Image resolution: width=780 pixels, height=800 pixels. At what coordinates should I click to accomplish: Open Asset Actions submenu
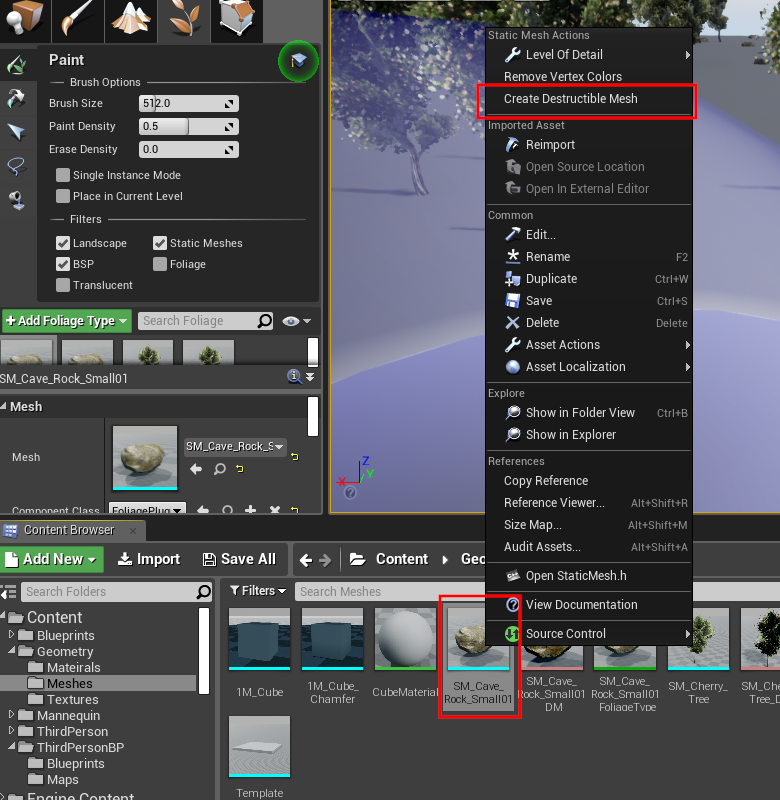click(588, 345)
